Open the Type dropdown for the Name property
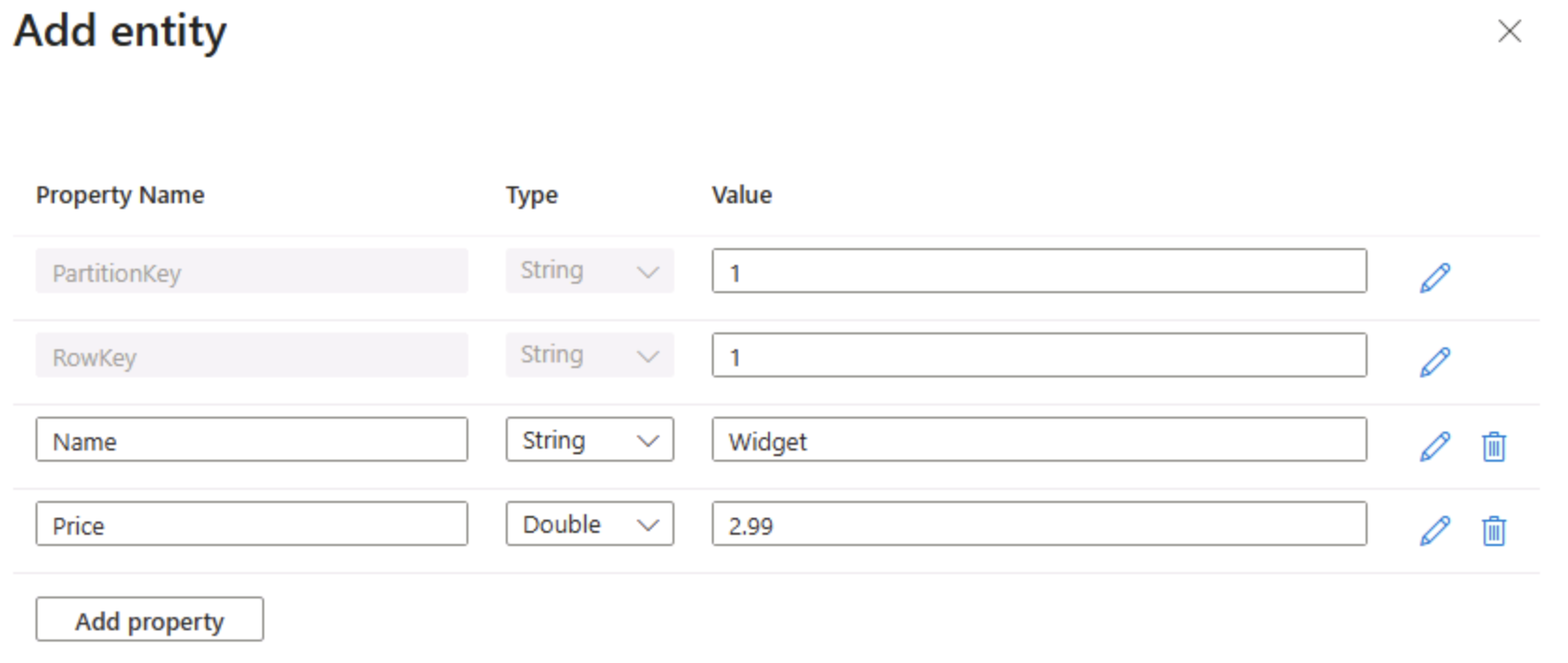 [x=589, y=439]
